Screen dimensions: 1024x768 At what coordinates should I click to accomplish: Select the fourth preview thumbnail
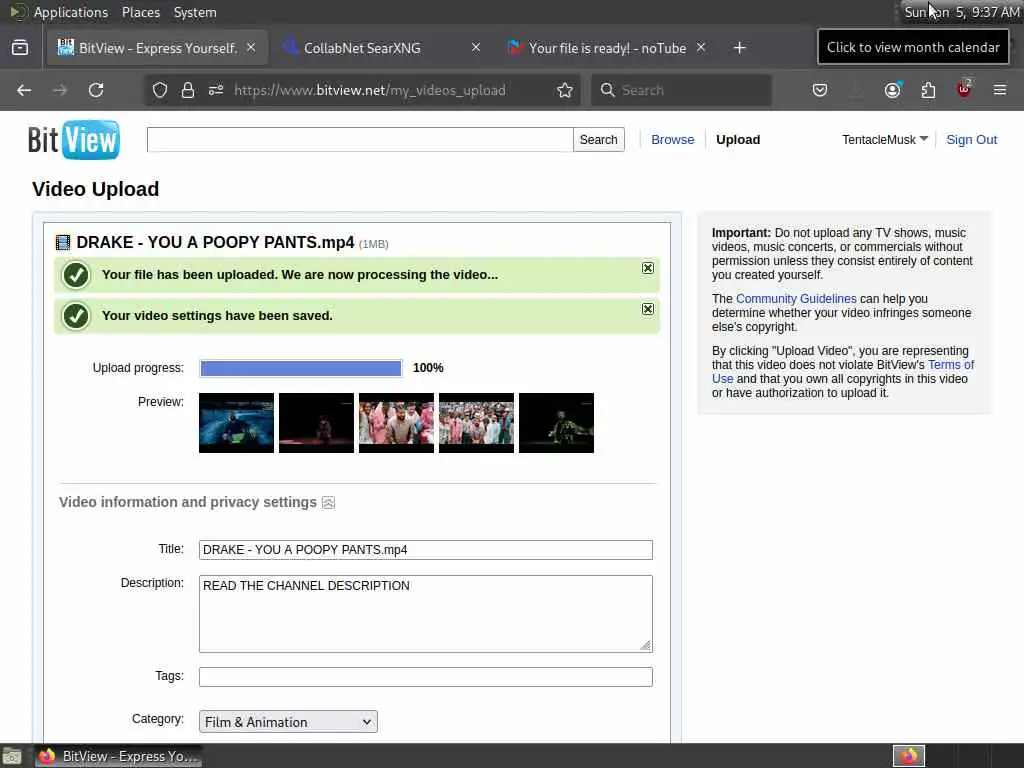(x=477, y=423)
